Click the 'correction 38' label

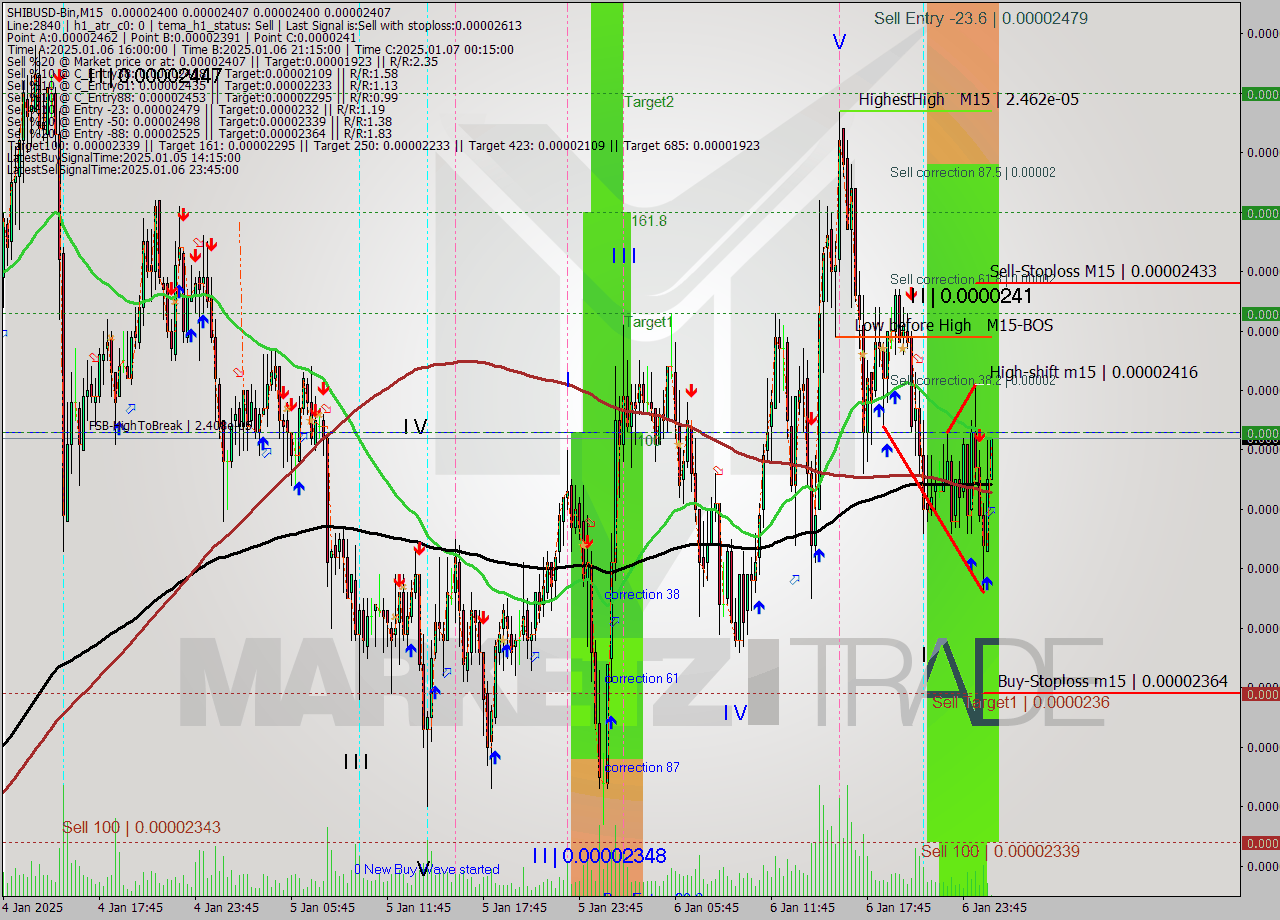[x=642, y=595]
